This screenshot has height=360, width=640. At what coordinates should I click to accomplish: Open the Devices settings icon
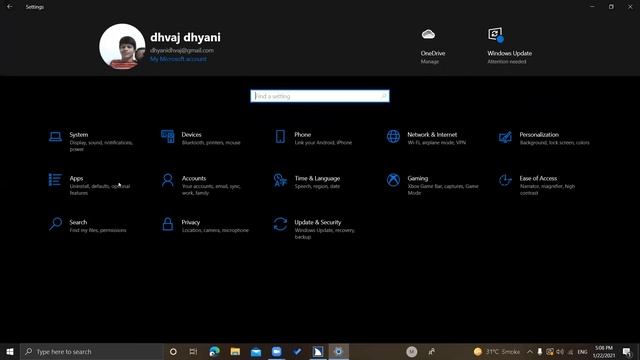click(167, 136)
